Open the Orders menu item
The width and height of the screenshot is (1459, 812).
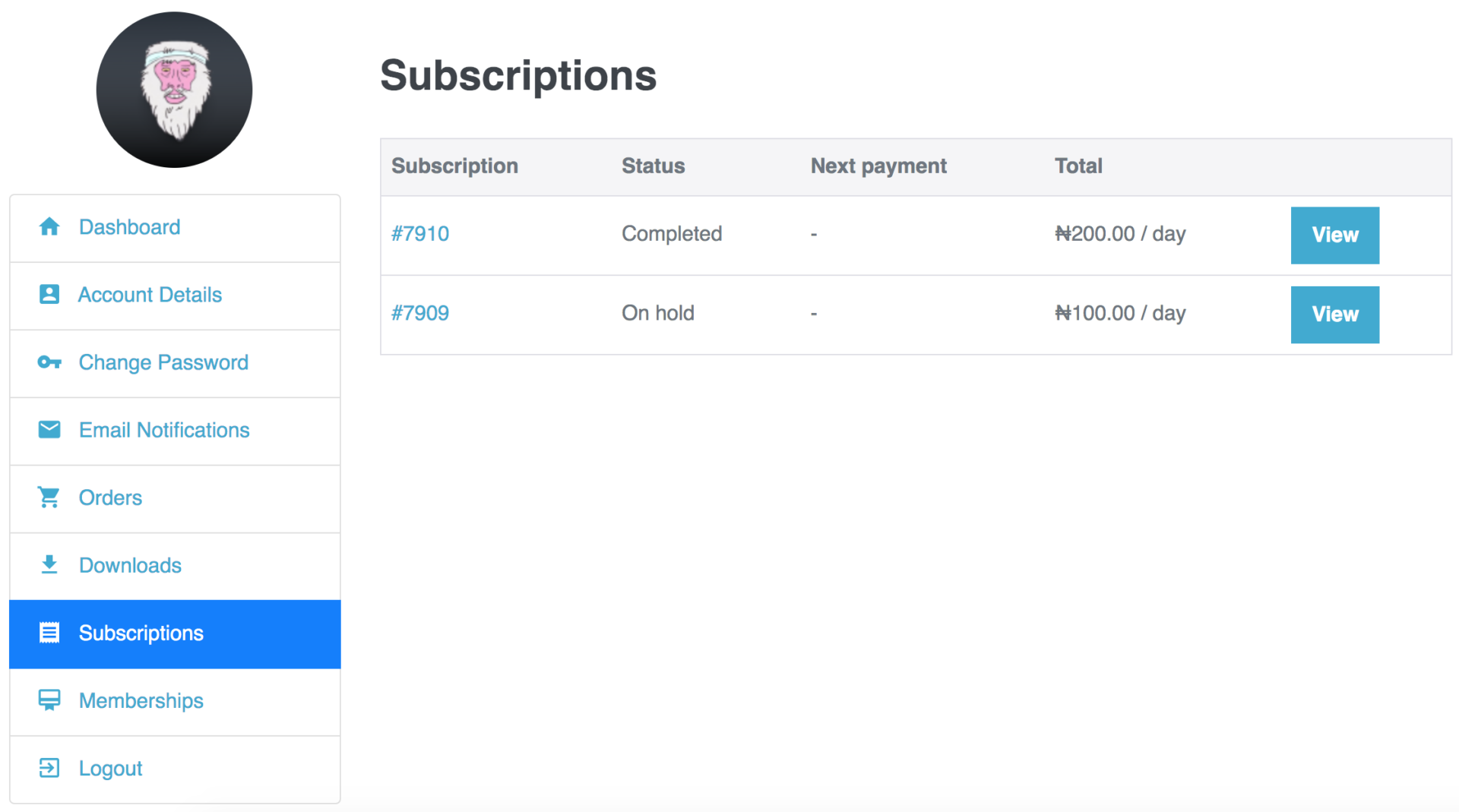pos(175,498)
